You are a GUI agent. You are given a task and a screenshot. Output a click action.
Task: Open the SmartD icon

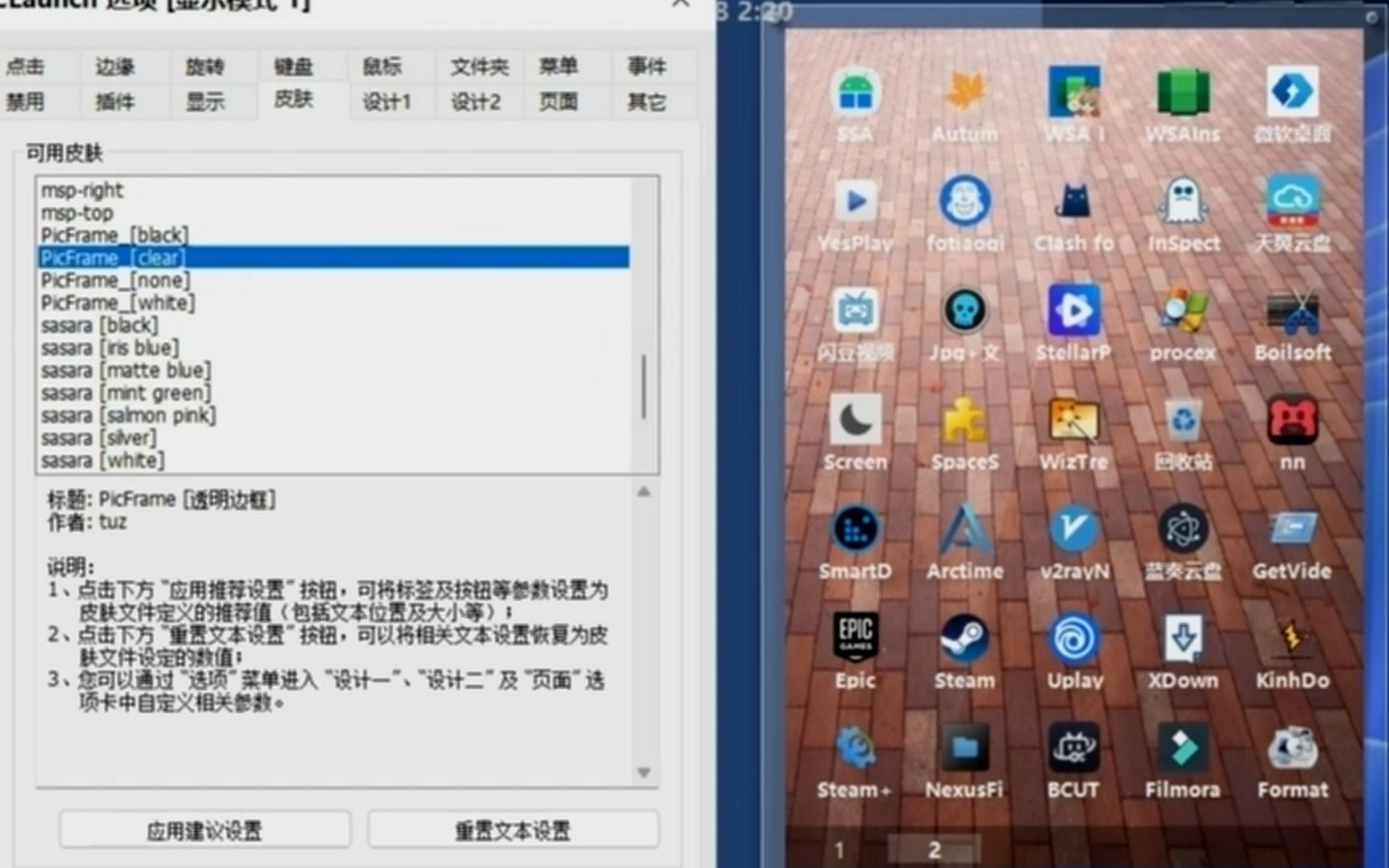point(855,528)
